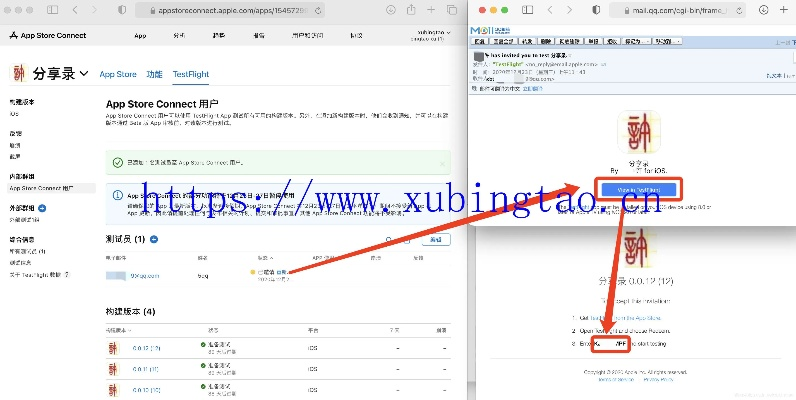Open 所有测试员 (1) in the sidebar
This screenshot has height=400, width=796.
[27, 251]
